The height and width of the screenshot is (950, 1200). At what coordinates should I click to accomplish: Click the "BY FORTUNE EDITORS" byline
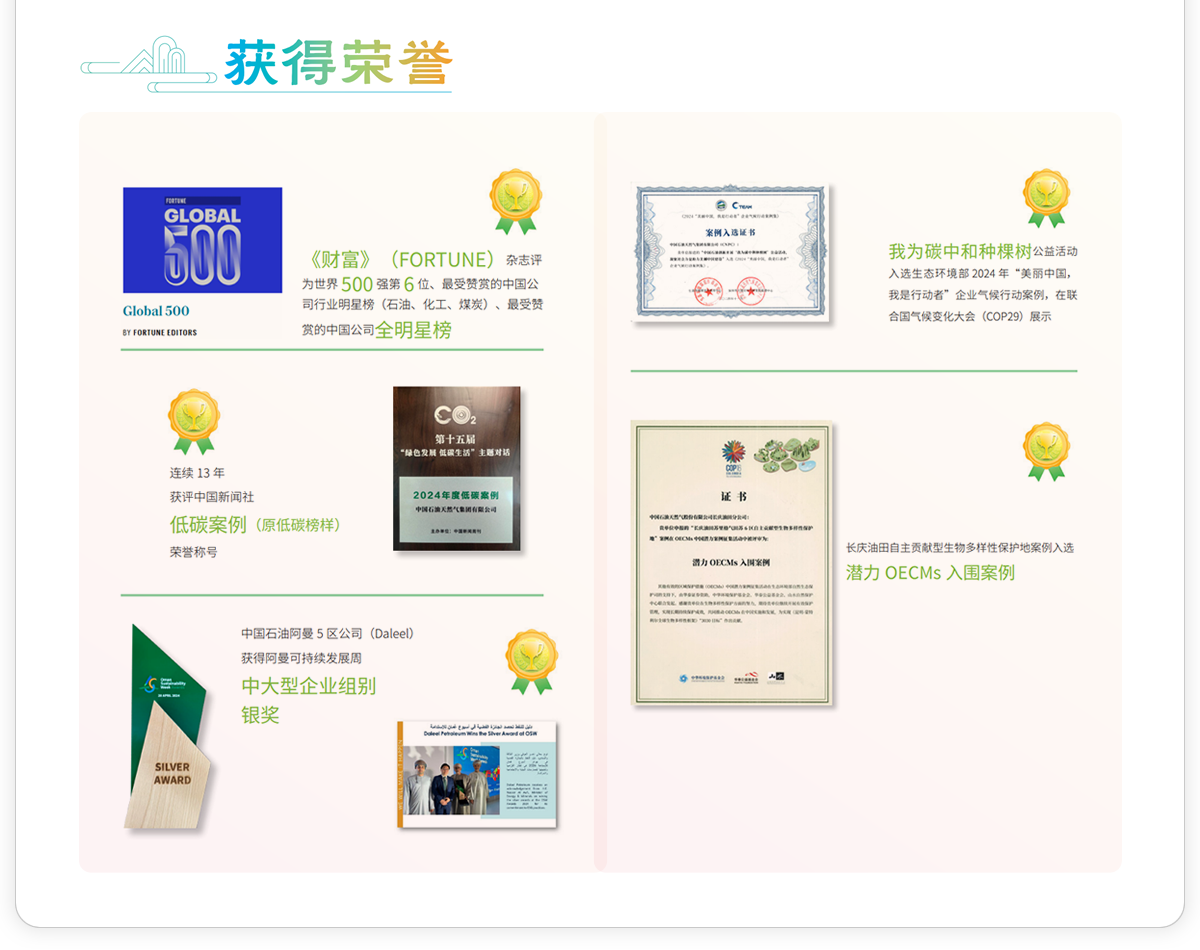[160, 332]
